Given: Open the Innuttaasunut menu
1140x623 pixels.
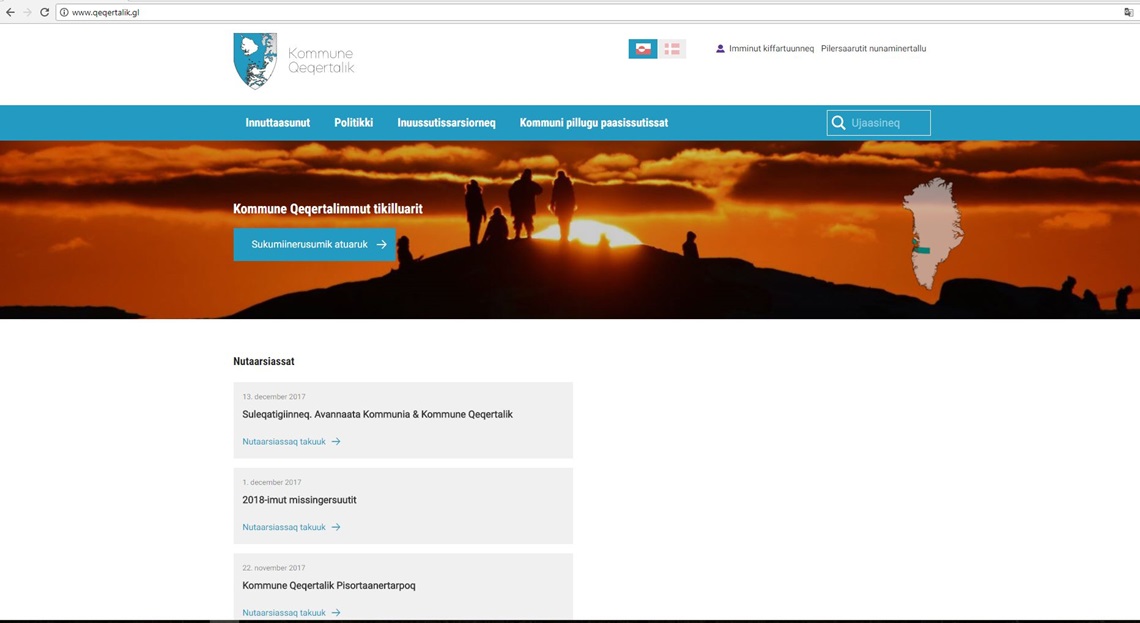Looking at the screenshot, I should (277, 123).
